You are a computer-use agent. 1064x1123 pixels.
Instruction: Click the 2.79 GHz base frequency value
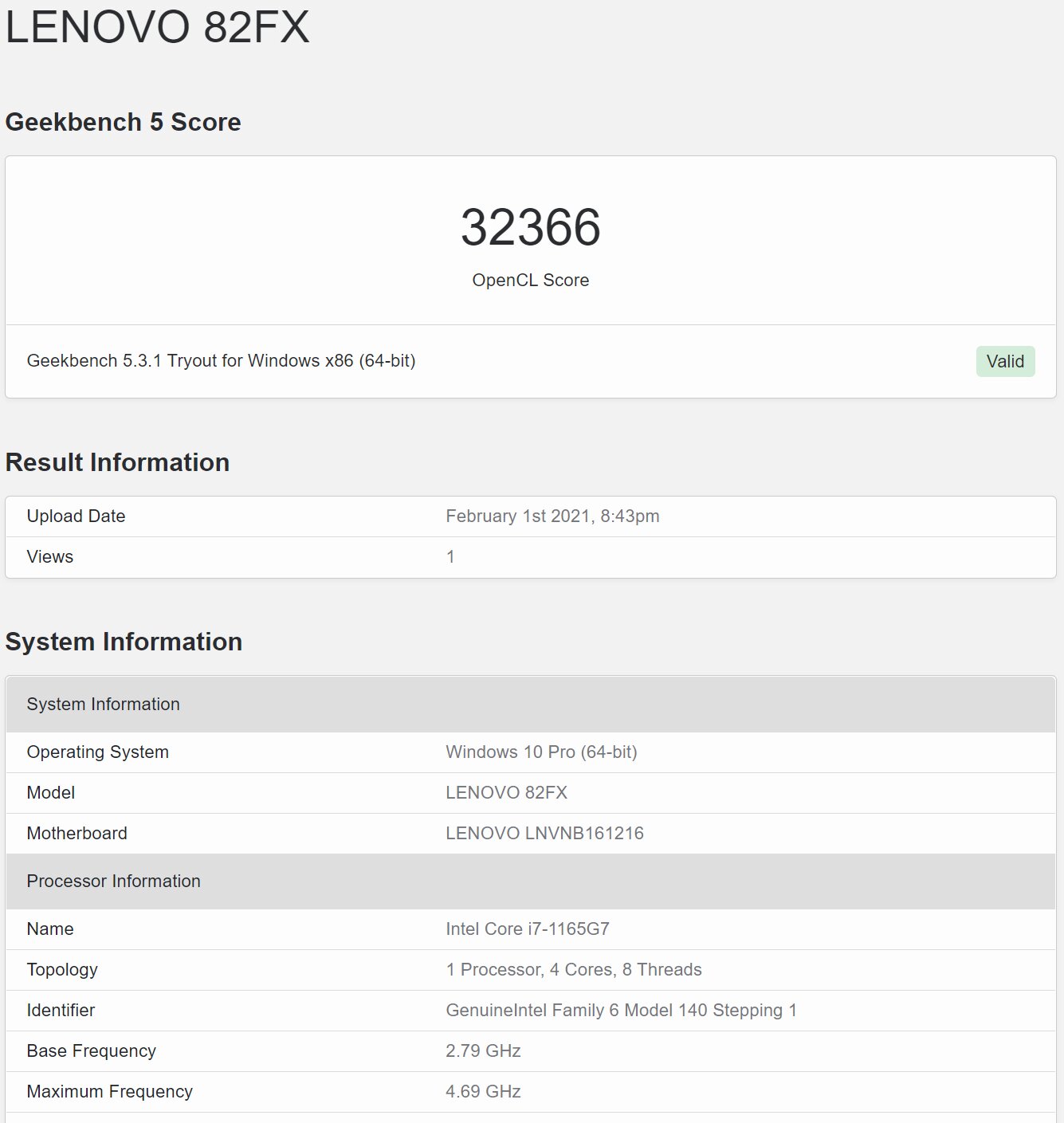(483, 1051)
